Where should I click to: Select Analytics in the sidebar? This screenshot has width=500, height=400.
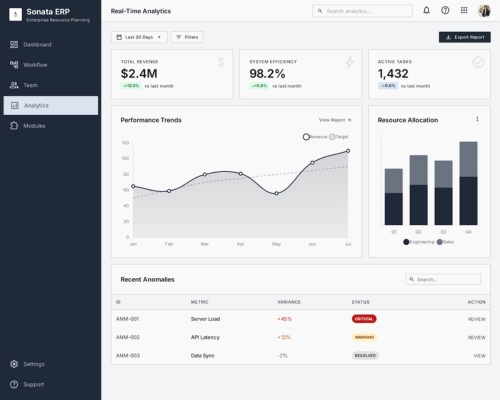click(x=51, y=105)
